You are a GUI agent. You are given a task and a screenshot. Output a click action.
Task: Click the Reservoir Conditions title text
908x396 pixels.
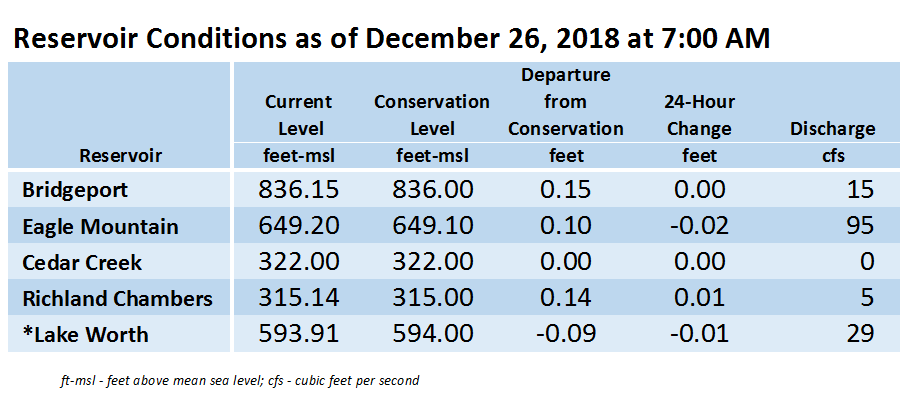(x=391, y=39)
